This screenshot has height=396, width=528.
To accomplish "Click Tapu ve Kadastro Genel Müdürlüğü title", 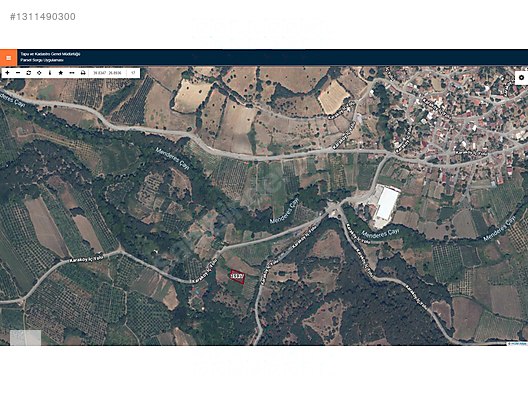I will point(50,54).
